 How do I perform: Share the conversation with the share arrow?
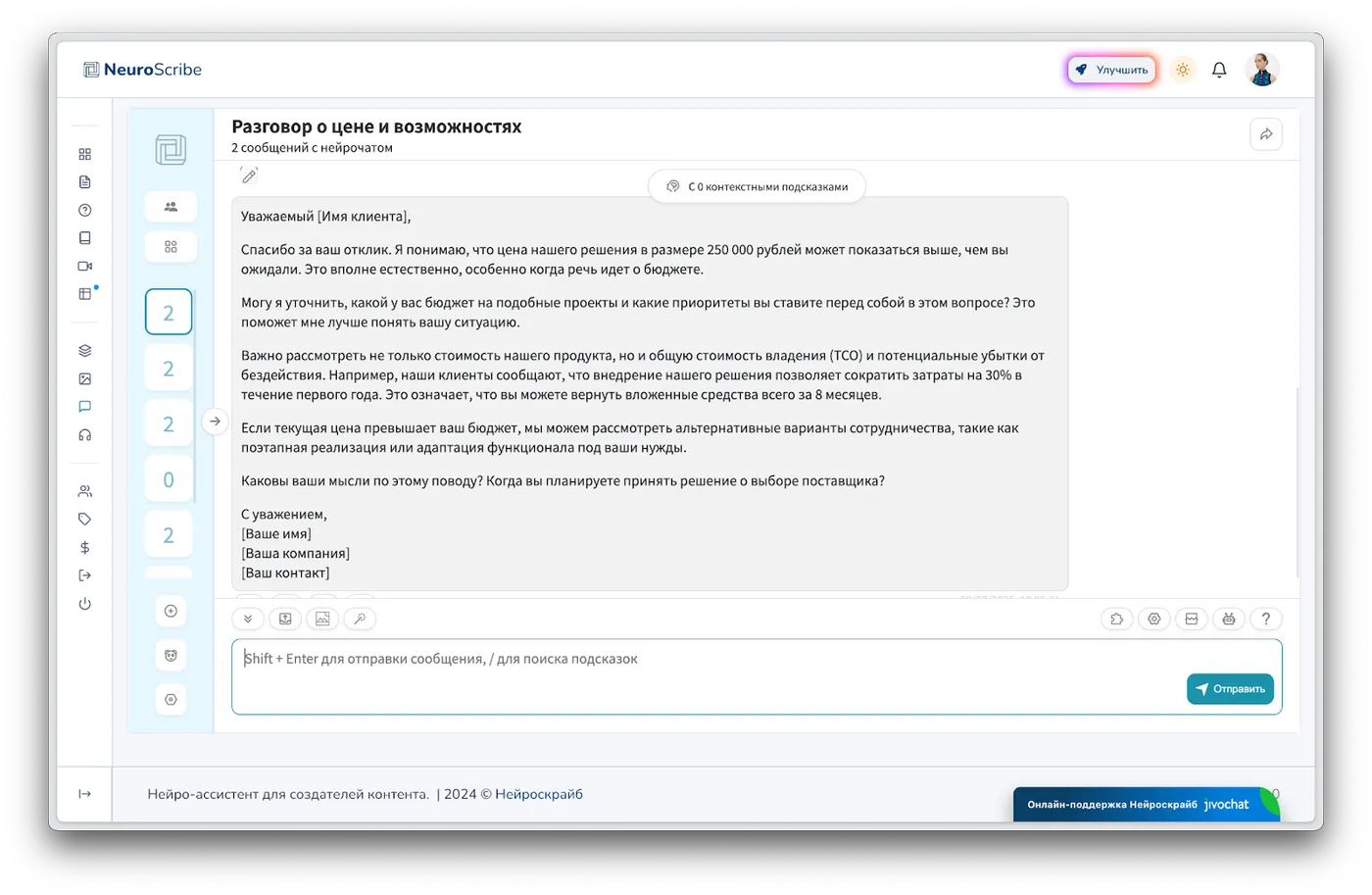coord(1266,134)
